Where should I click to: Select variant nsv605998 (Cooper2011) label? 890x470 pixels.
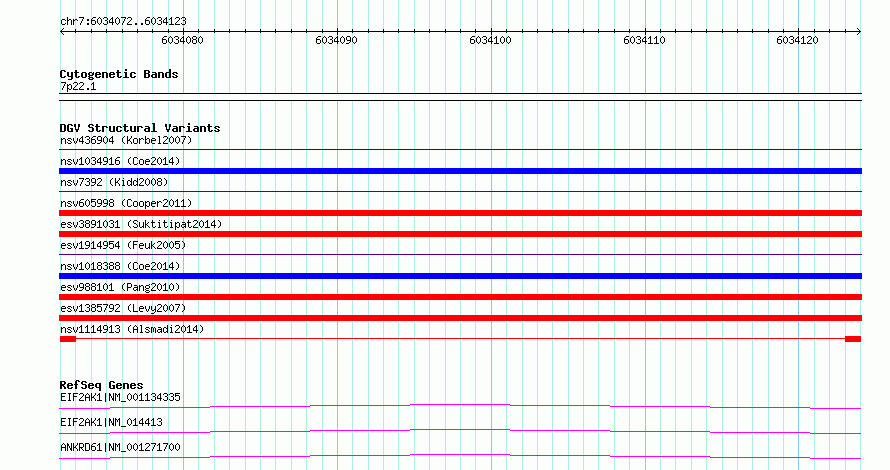tap(126, 203)
